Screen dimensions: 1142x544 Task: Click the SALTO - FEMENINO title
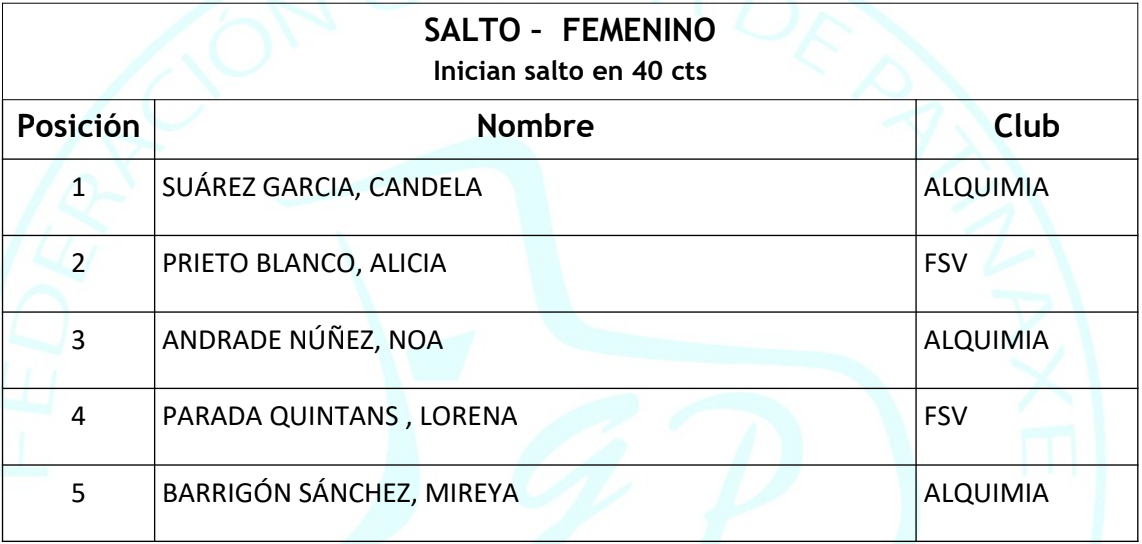coord(570,31)
